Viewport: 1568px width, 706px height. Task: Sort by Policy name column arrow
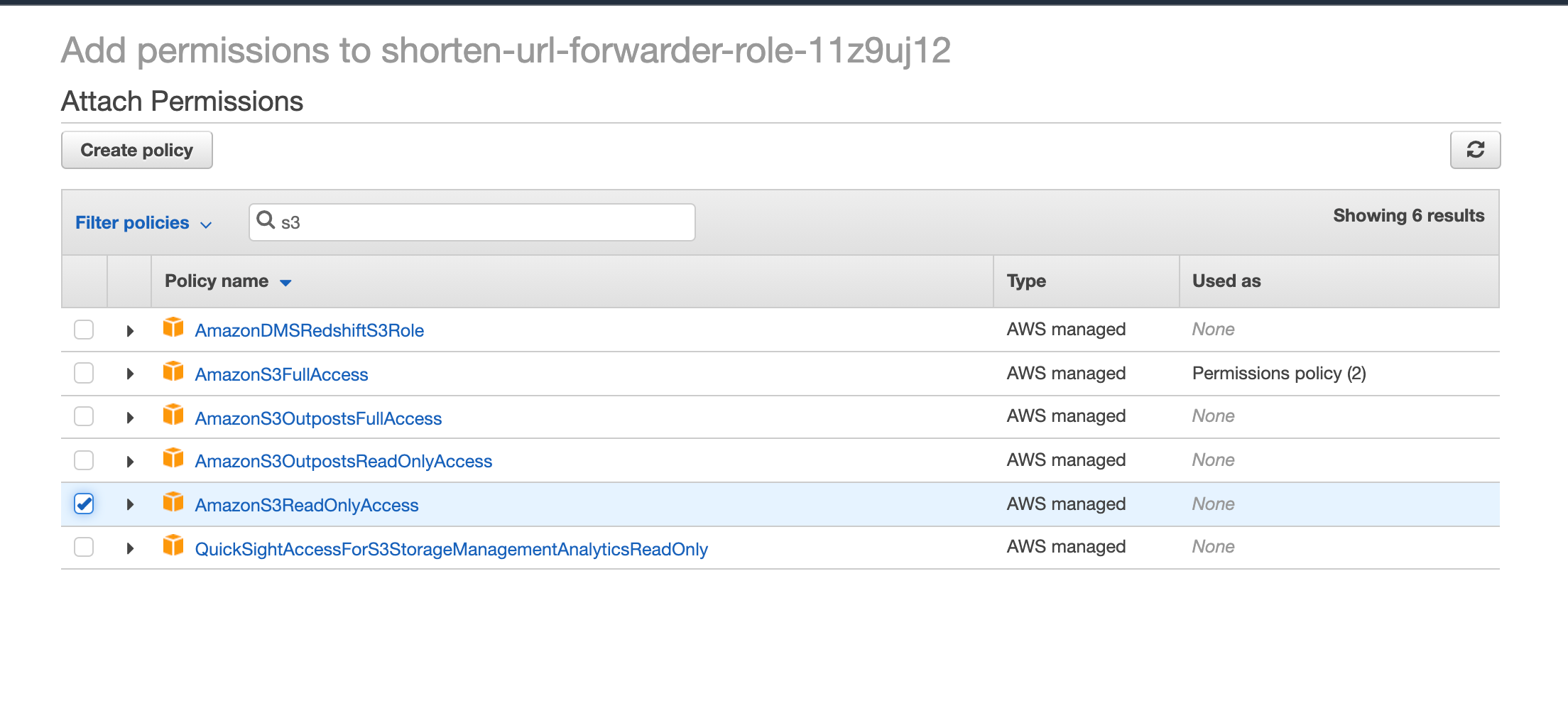coord(285,283)
